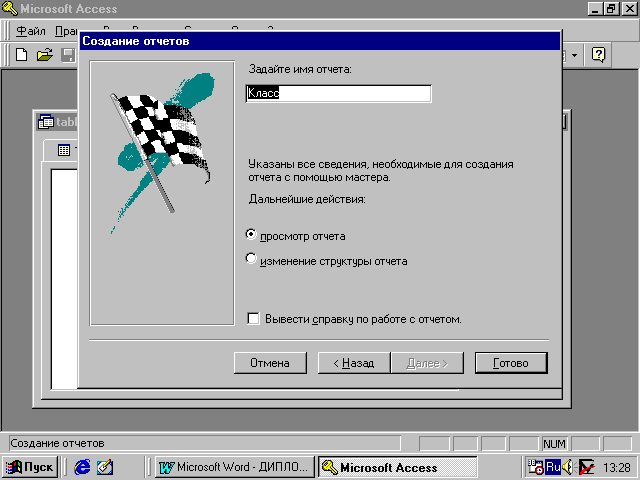640x480 pixels.
Task: Open the Правка menu
Action: click(x=68, y=31)
